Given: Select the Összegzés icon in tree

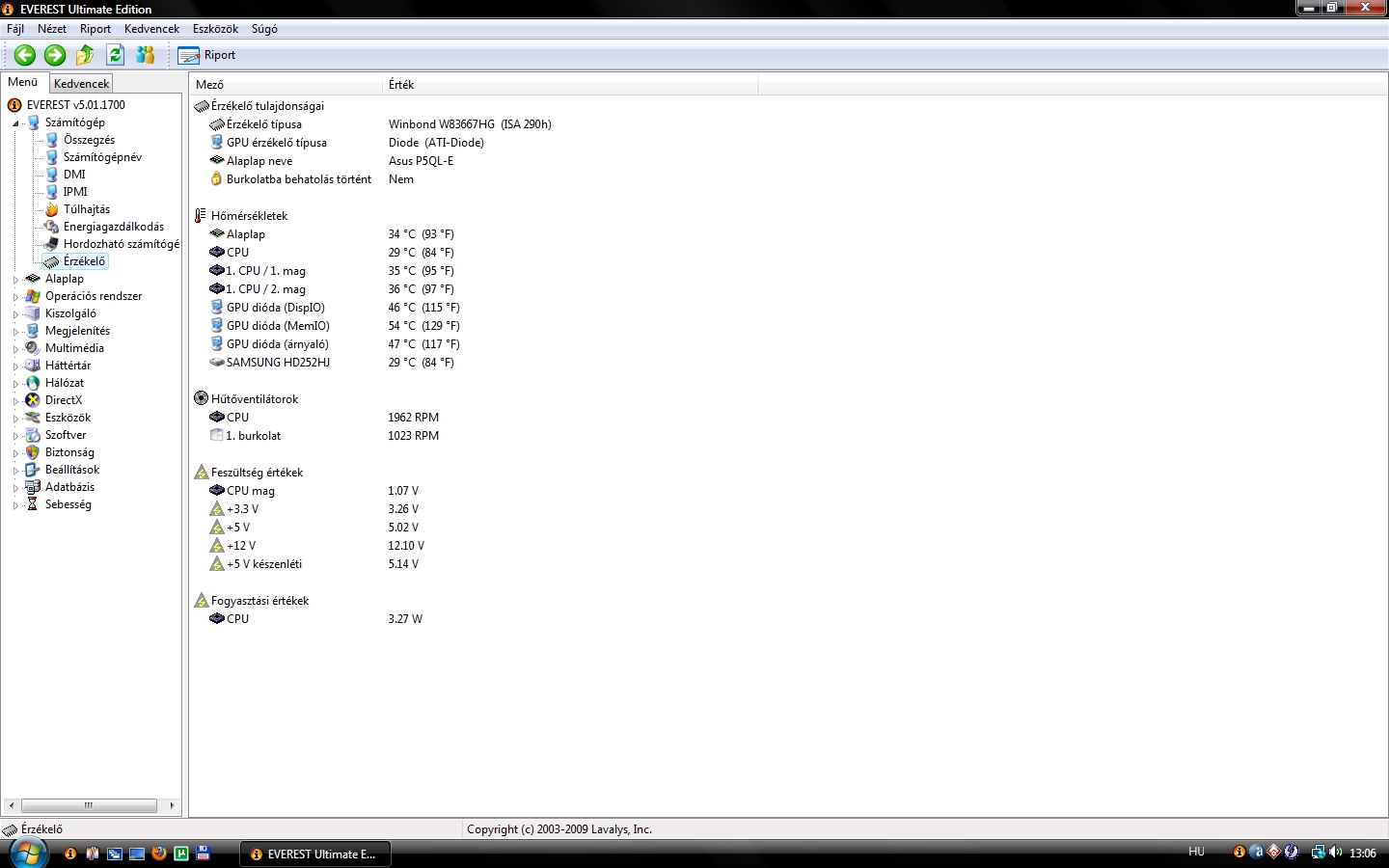Looking at the screenshot, I should 52,140.
